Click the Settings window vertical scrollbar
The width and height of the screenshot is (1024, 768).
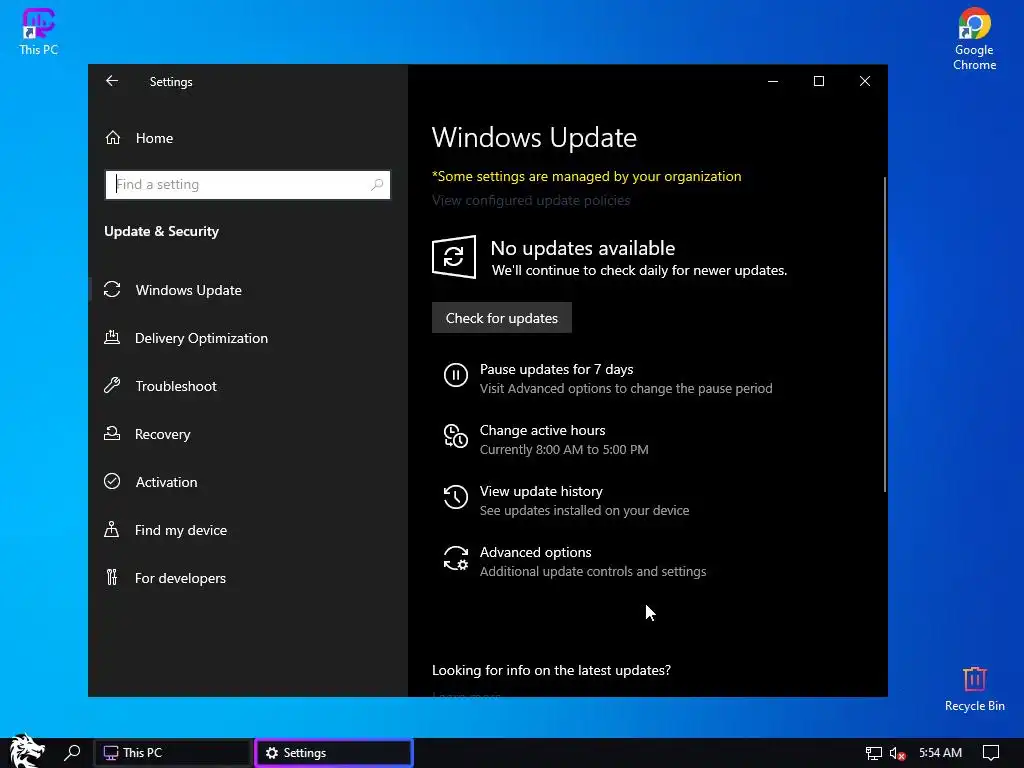pos(885,333)
